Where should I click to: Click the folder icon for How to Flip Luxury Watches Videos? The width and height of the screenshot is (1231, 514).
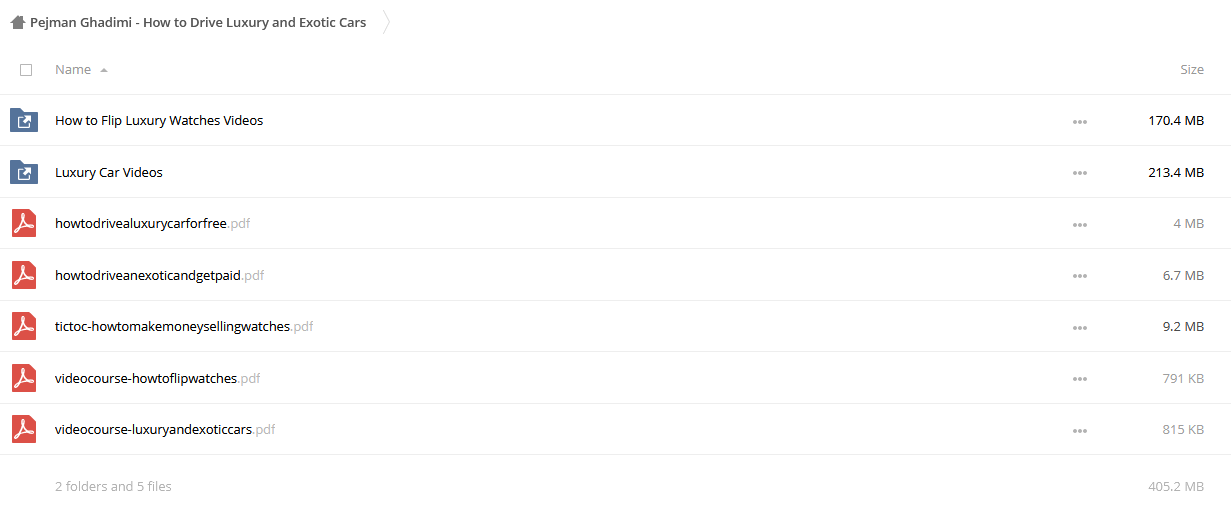(x=24, y=120)
